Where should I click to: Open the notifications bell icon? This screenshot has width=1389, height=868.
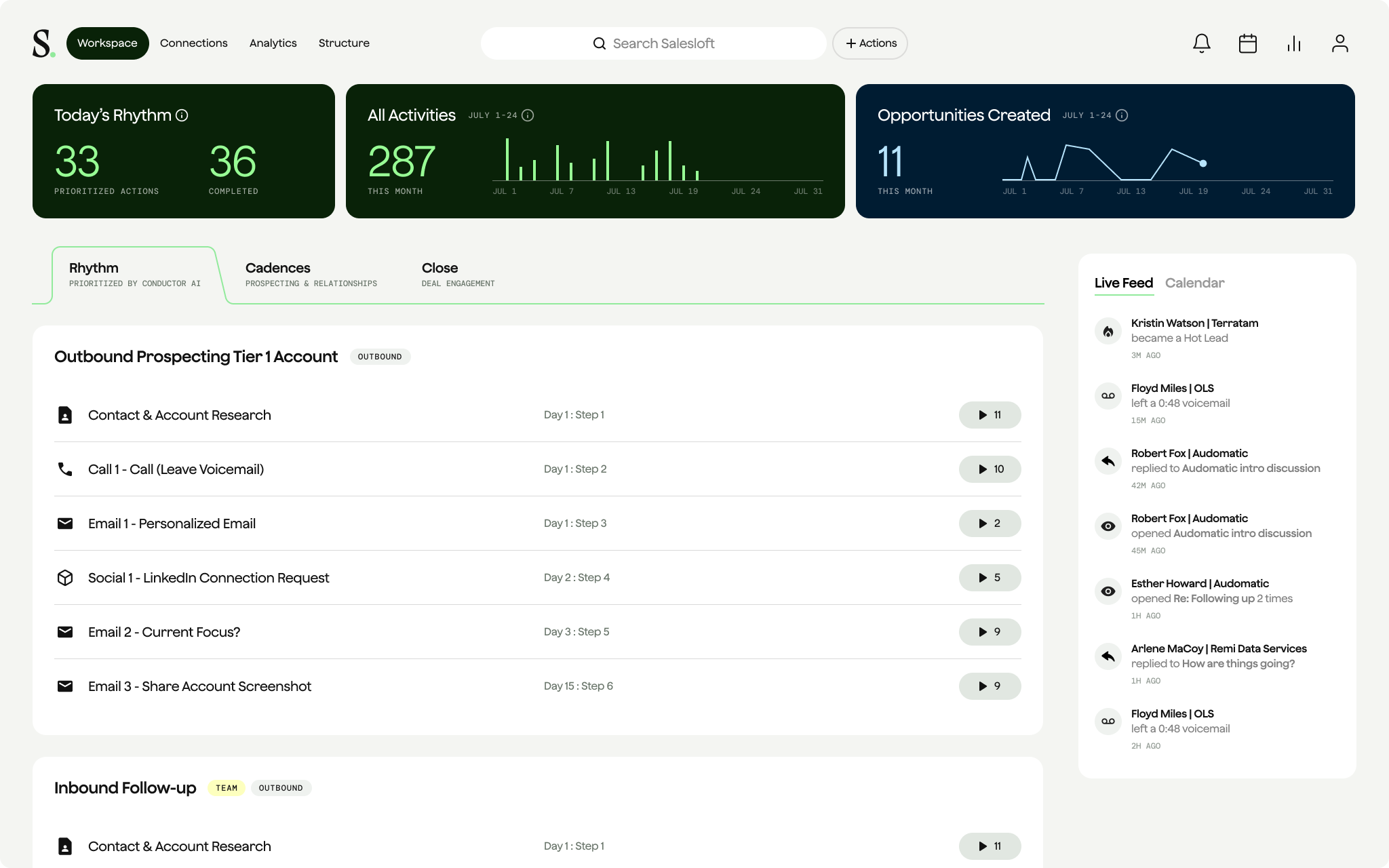[1202, 43]
